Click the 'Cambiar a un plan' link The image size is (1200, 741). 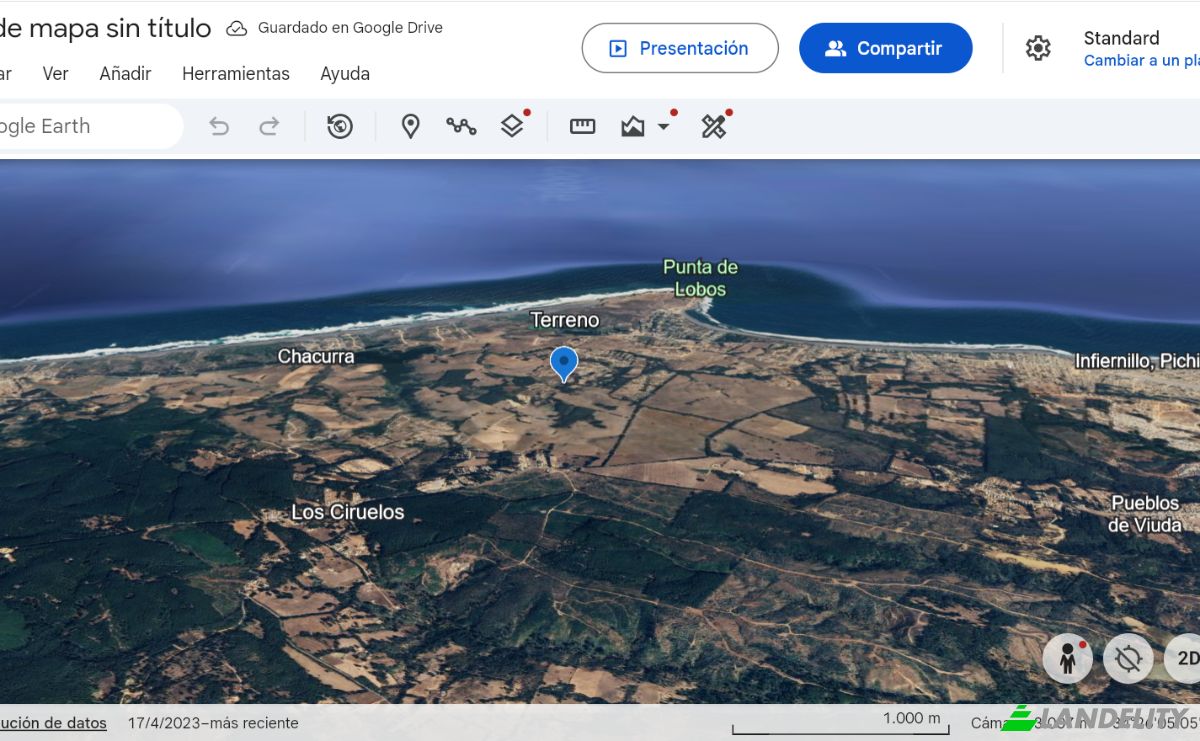point(1142,61)
